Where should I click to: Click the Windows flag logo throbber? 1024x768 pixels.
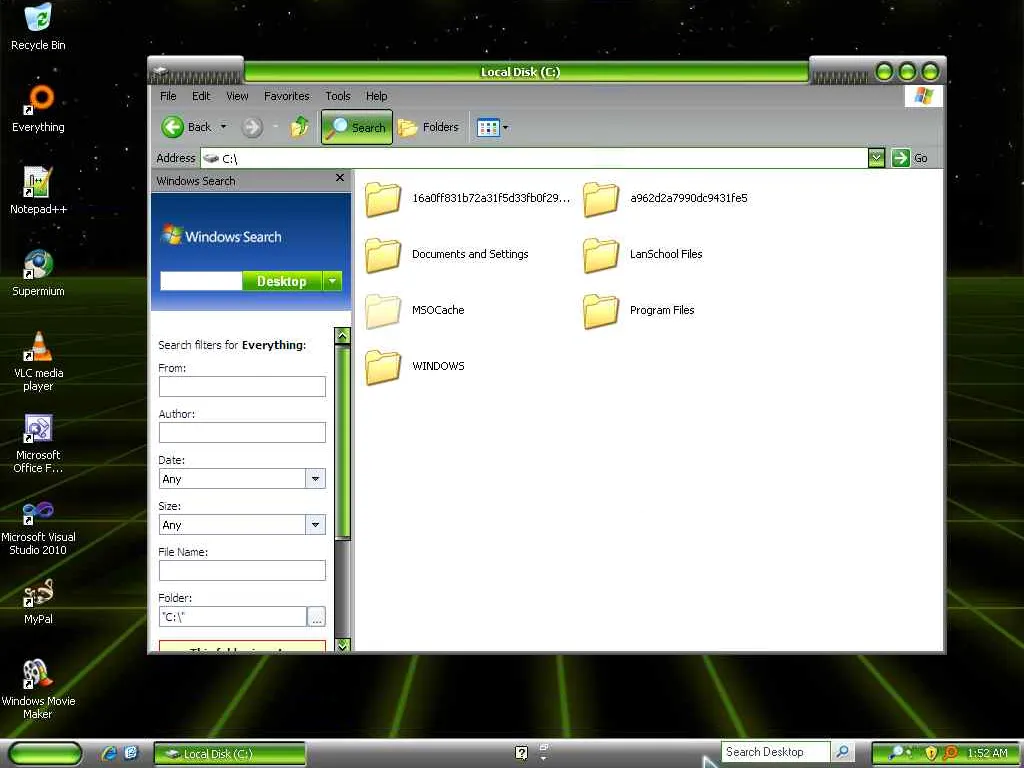tap(923, 96)
